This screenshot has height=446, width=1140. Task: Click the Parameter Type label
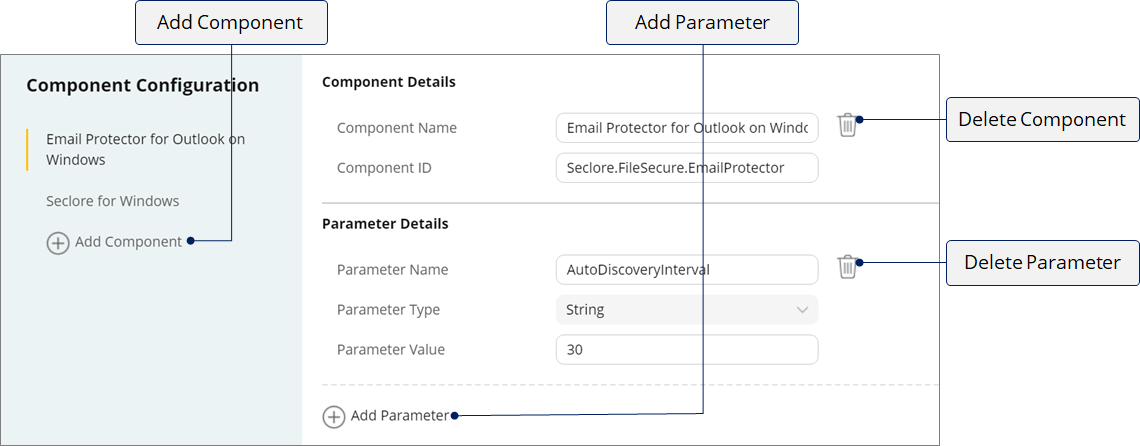[x=388, y=310]
